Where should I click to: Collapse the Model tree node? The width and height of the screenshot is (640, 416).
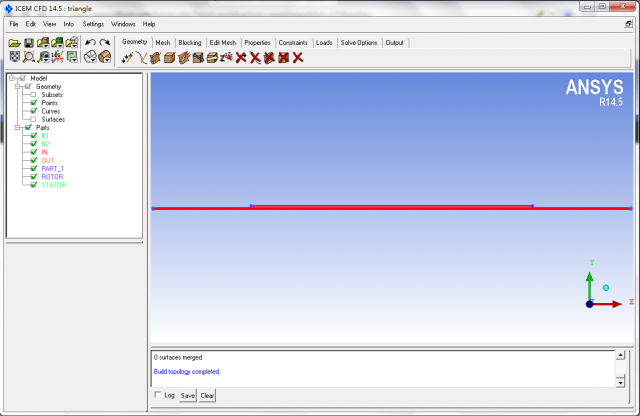pyautogui.click(x=10, y=78)
